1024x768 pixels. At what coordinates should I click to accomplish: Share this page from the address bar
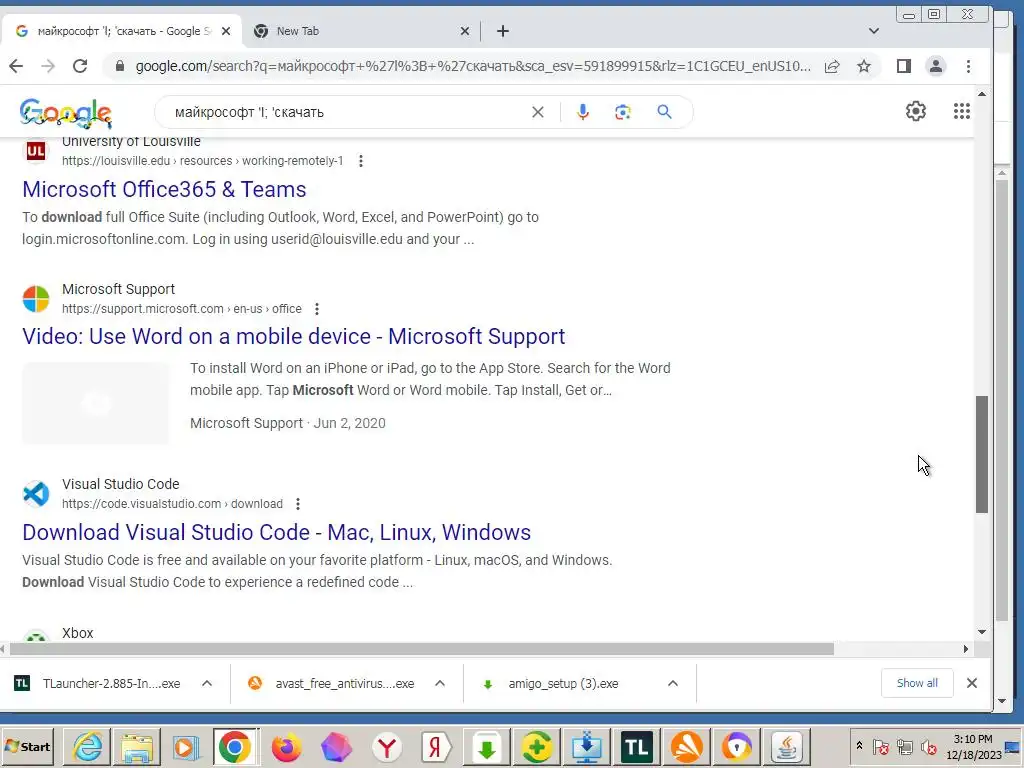832,66
